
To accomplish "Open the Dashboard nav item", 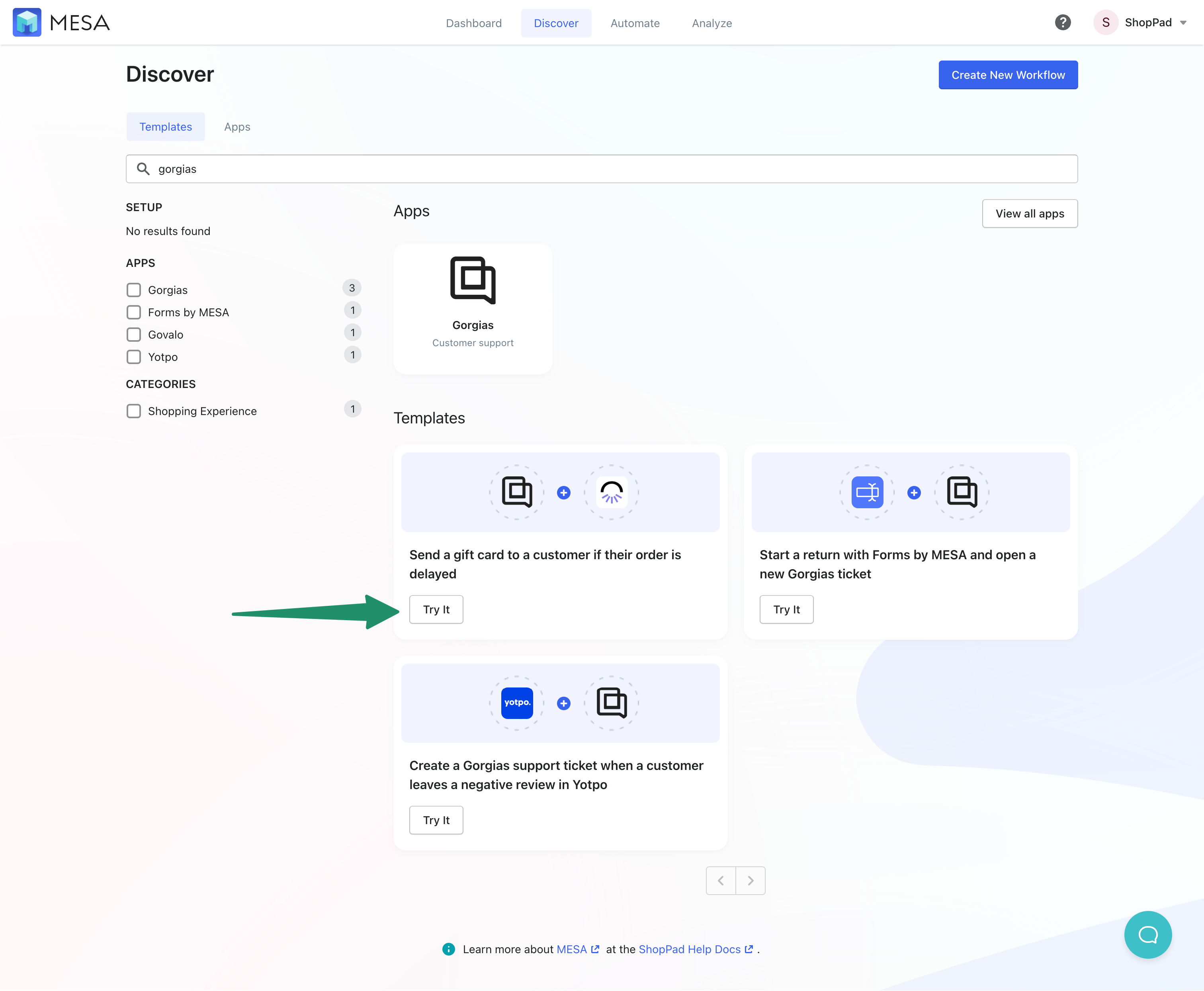I will (474, 23).
